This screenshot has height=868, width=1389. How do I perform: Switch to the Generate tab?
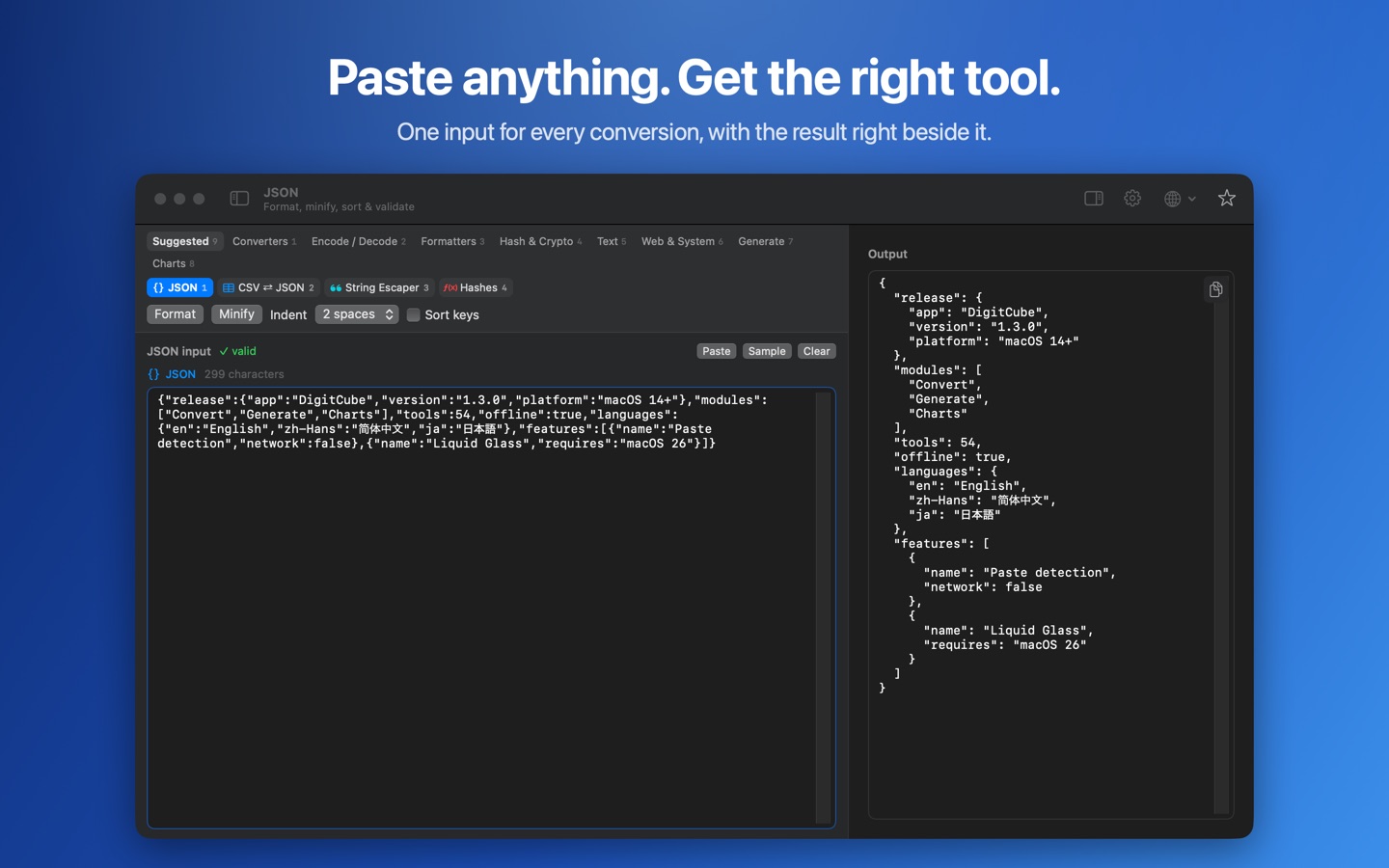point(765,241)
